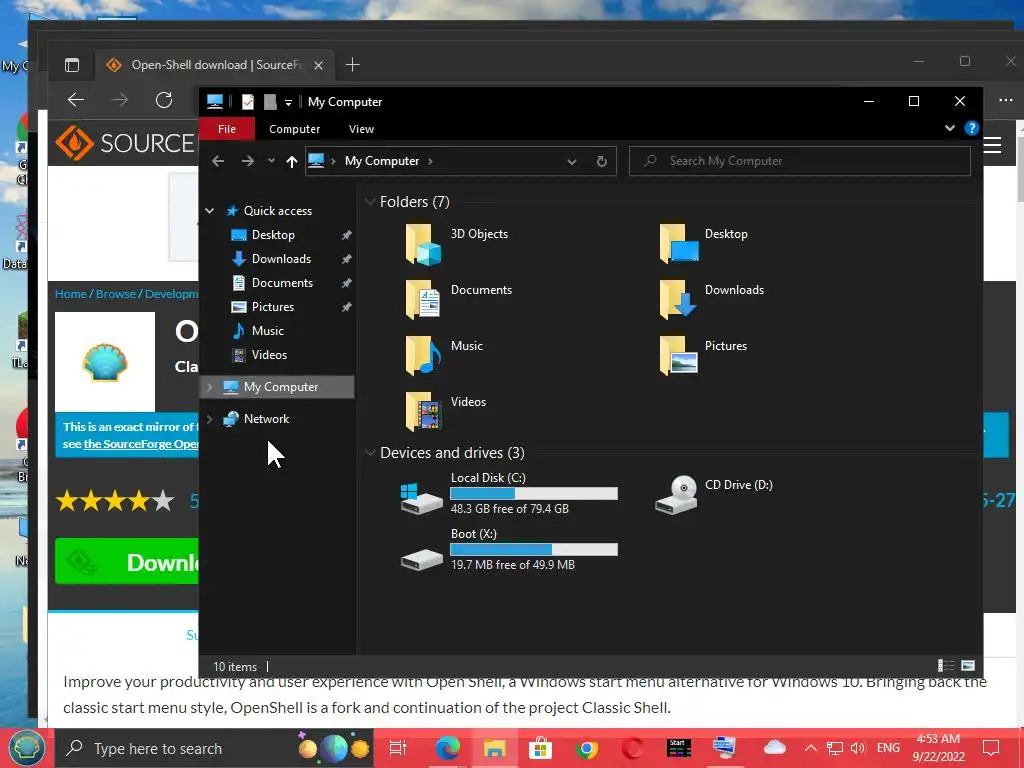Image resolution: width=1024 pixels, height=768 pixels.
Task: Select the Music folder in Folders group
Action: tap(443, 356)
